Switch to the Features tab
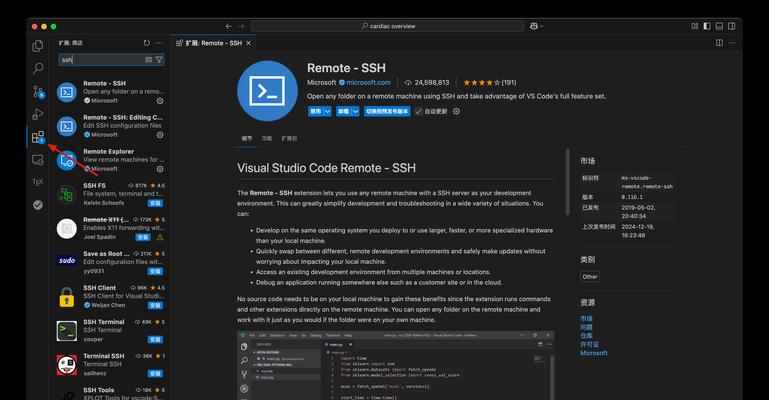The height and width of the screenshot is (400, 769). coord(266,138)
